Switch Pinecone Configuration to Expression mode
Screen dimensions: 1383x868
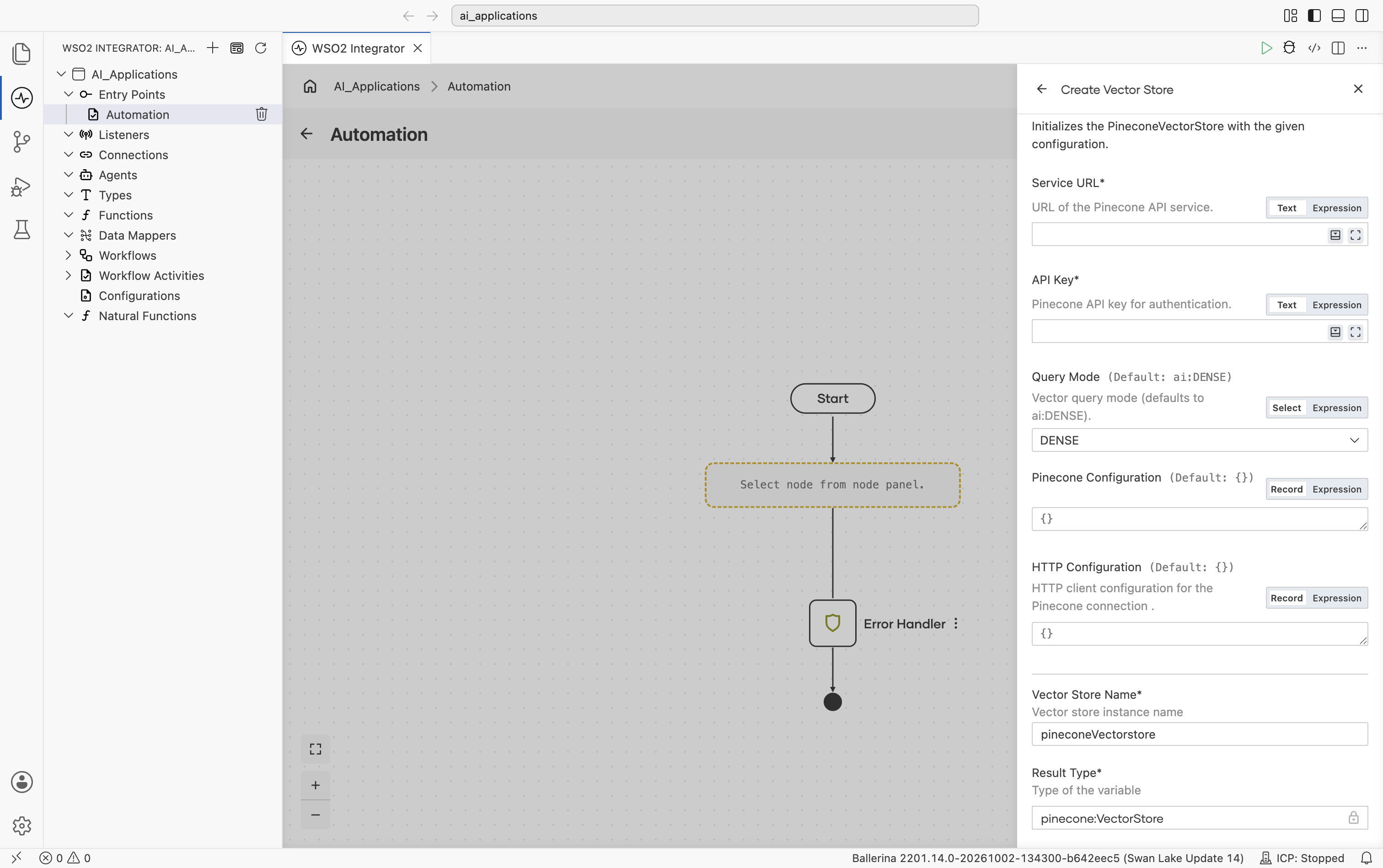[1336, 489]
